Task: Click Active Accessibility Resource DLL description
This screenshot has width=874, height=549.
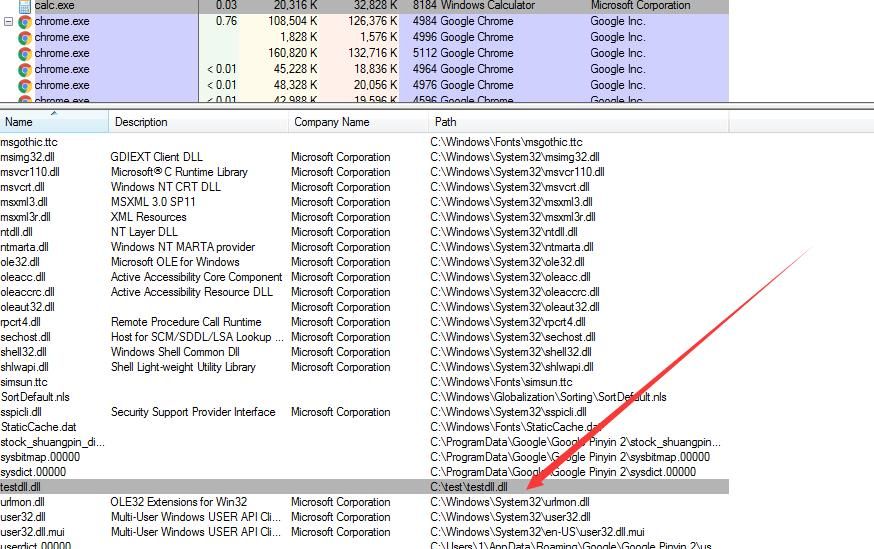Action: [x=192, y=292]
